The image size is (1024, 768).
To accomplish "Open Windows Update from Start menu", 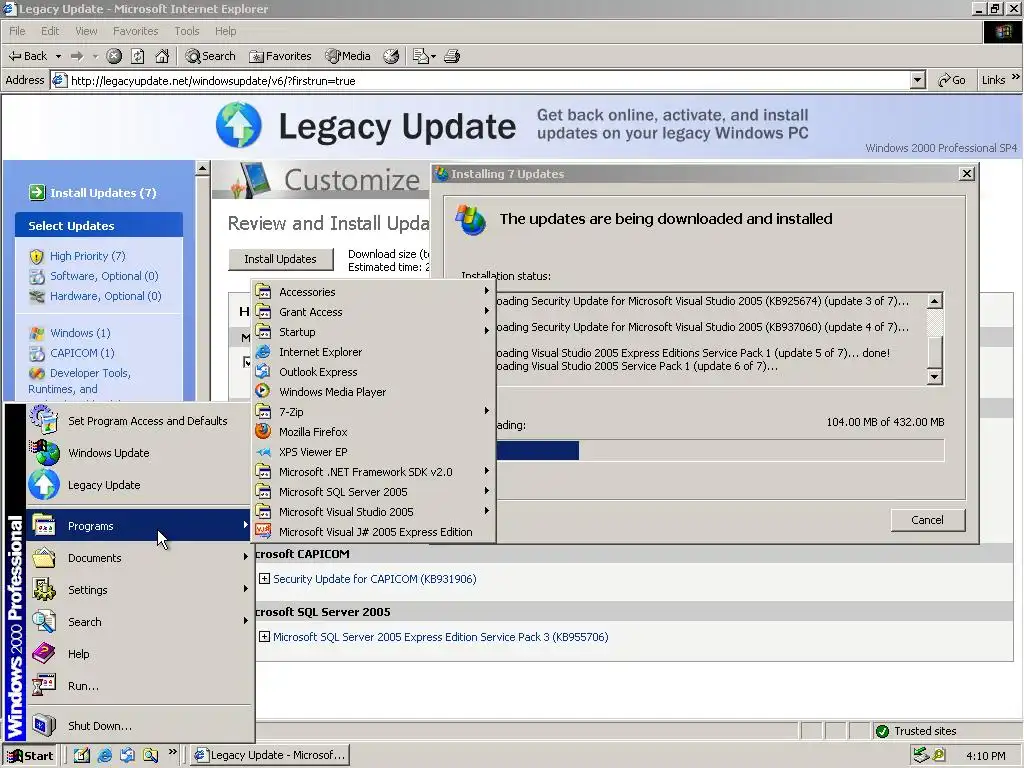I will click(138, 453).
